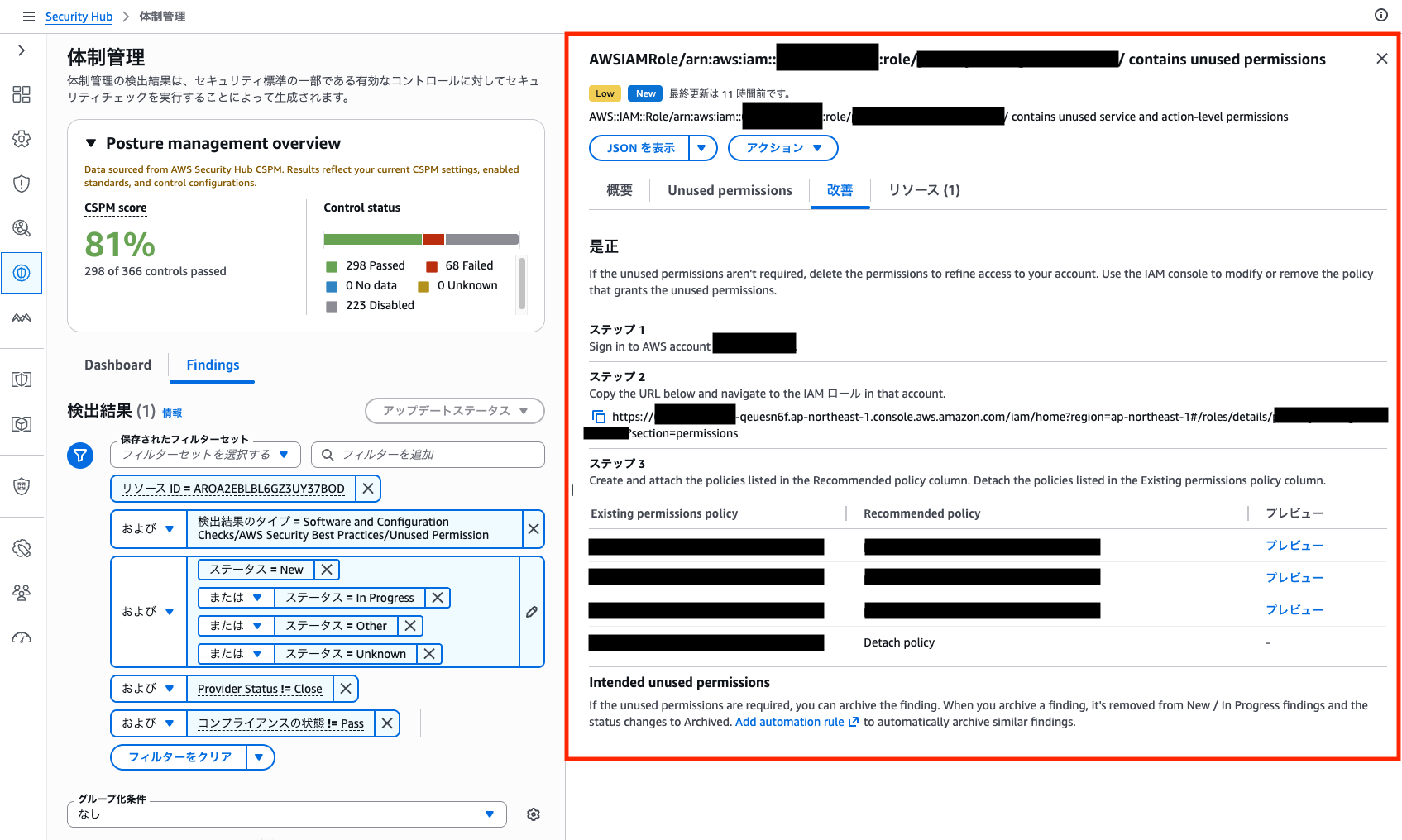The image size is (1402, 840).
Task: Remove the Provider Status != Close filter
Action: pyautogui.click(x=346, y=689)
